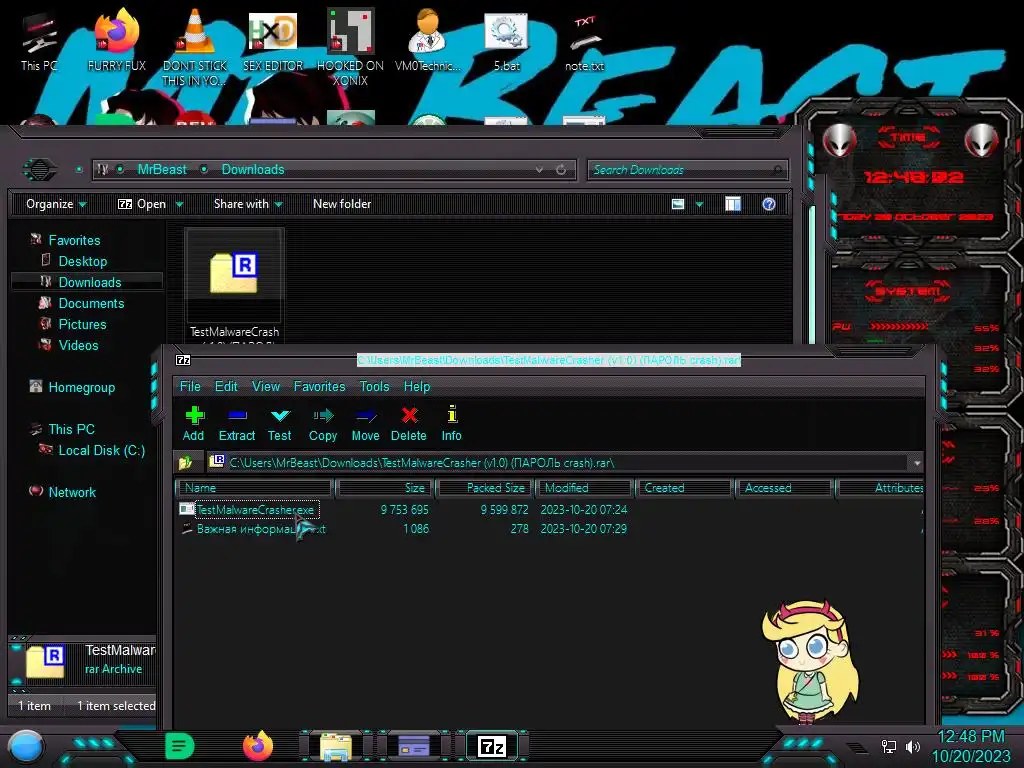
Task: Select Desktop in Explorer navigation pane
Action: pos(83,261)
